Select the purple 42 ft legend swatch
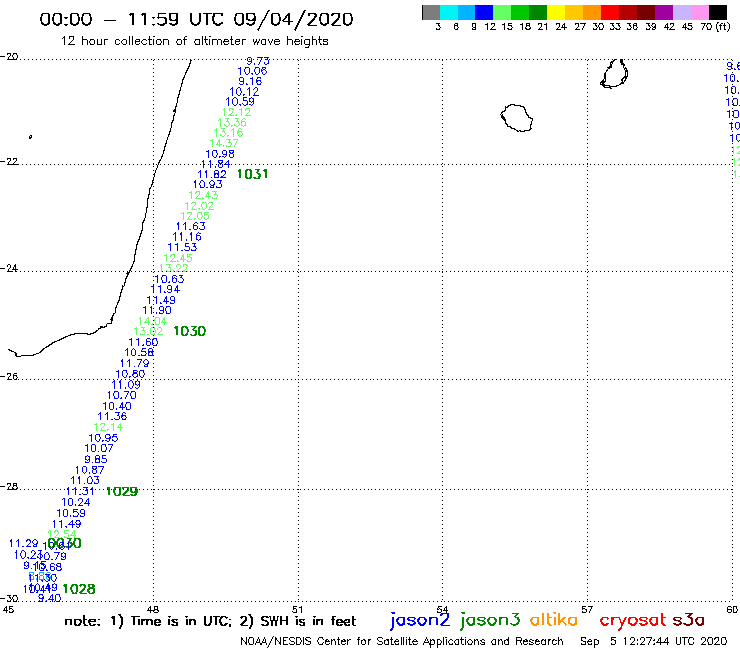 pos(664,12)
